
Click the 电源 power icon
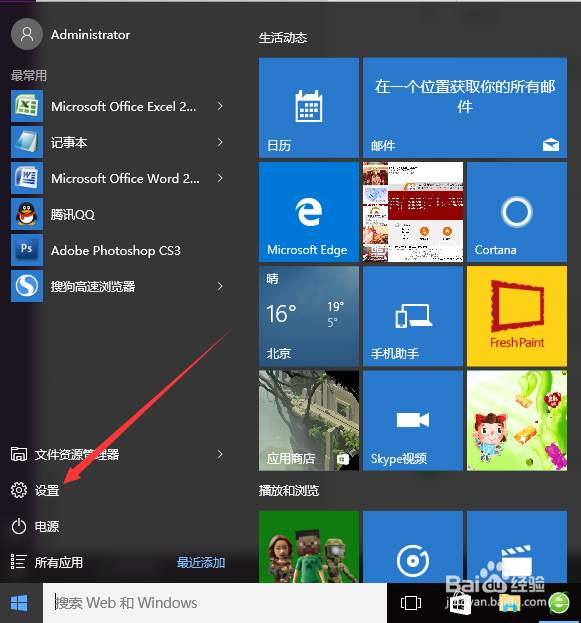(x=19, y=526)
